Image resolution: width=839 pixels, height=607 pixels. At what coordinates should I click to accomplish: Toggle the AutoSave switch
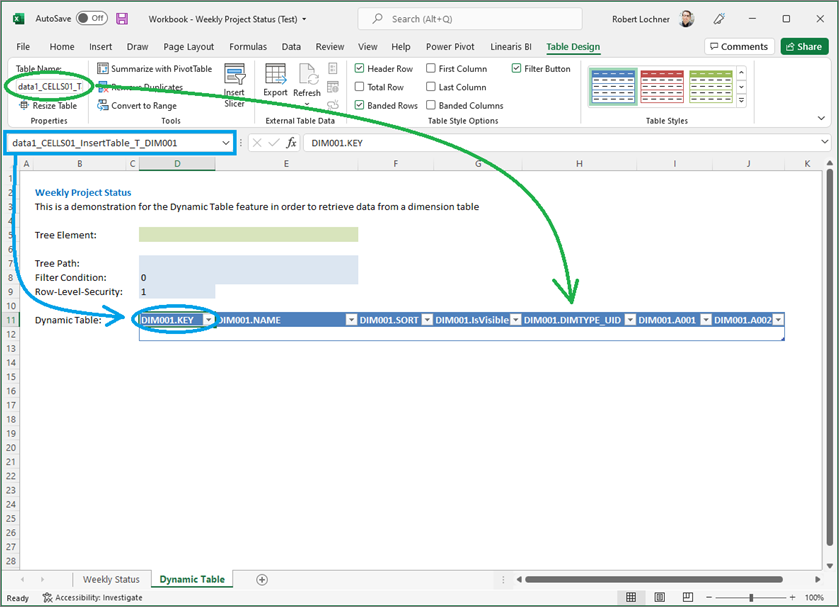[x=91, y=18]
